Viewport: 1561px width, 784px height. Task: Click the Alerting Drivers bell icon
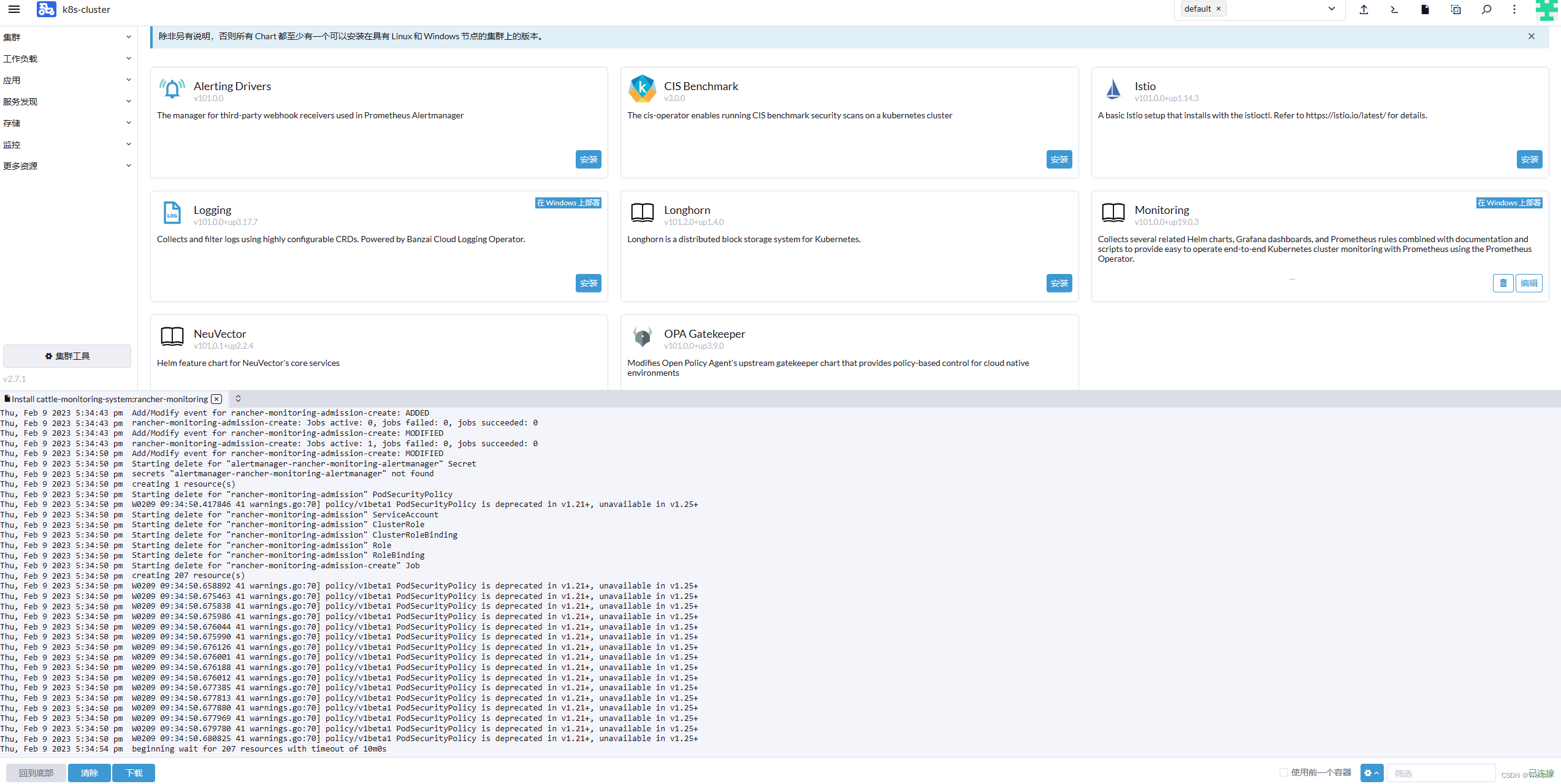tap(172, 89)
